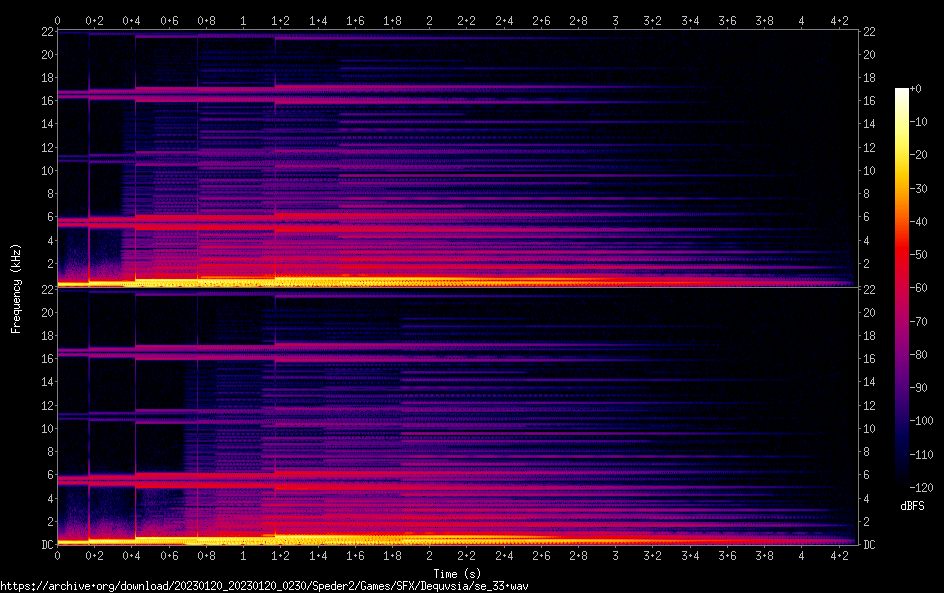The width and height of the screenshot is (944, 593).
Task: Click the DC label on the right frequency axis
Action: pyautogui.click(x=870, y=545)
